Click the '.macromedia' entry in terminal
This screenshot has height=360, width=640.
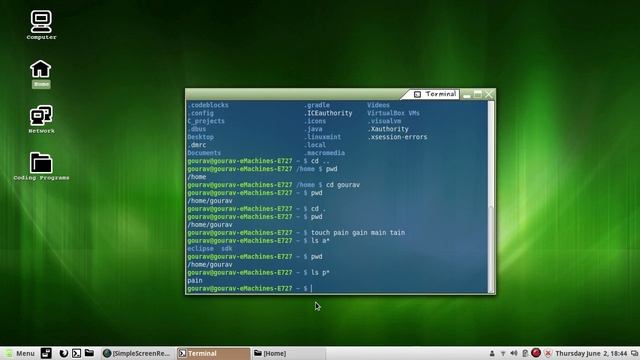click(x=324, y=153)
